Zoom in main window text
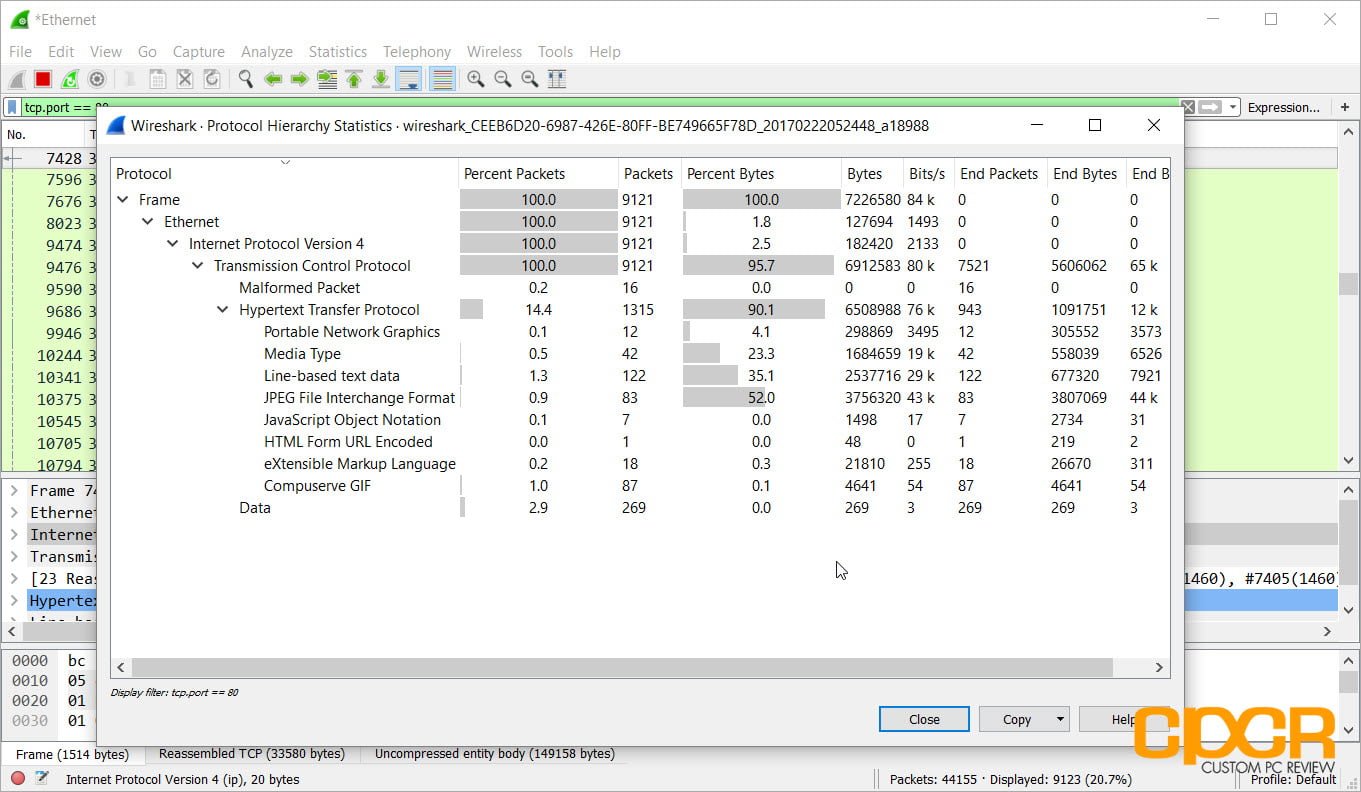 (476, 79)
